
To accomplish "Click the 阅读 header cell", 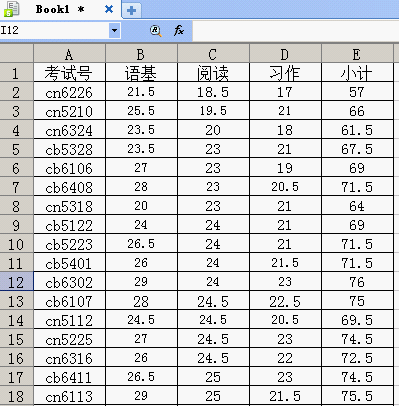I will tap(213, 72).
